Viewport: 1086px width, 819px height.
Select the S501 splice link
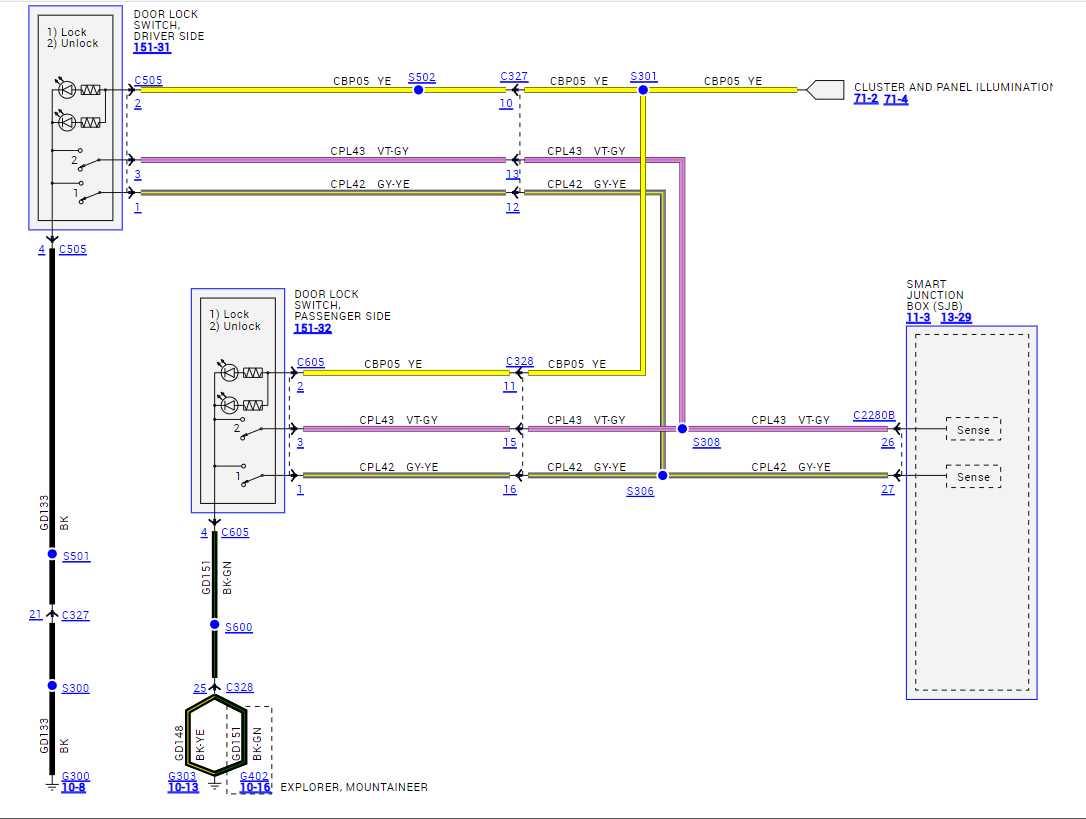click(x=76, y=556)
